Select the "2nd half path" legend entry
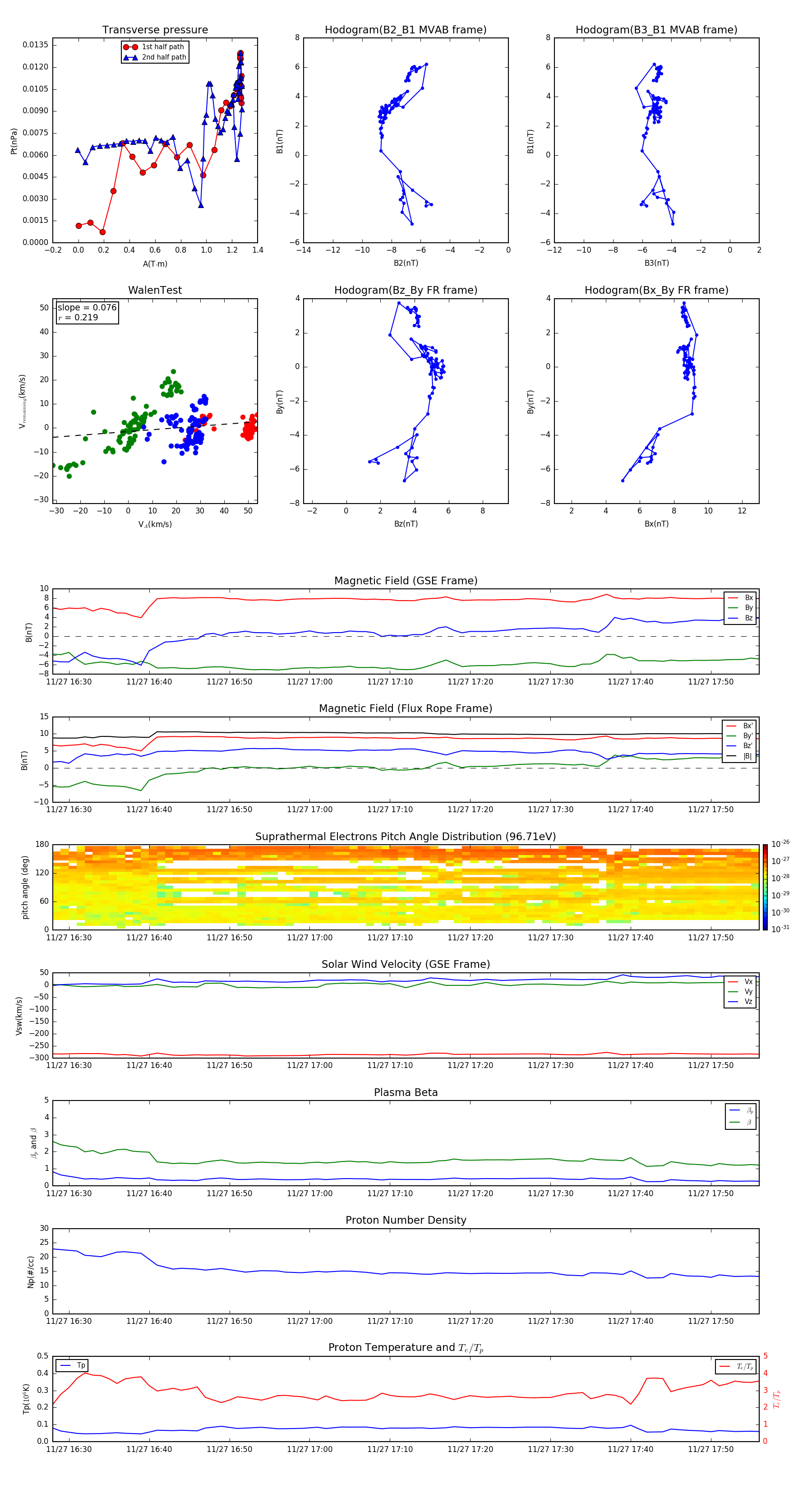 [154, 57]
